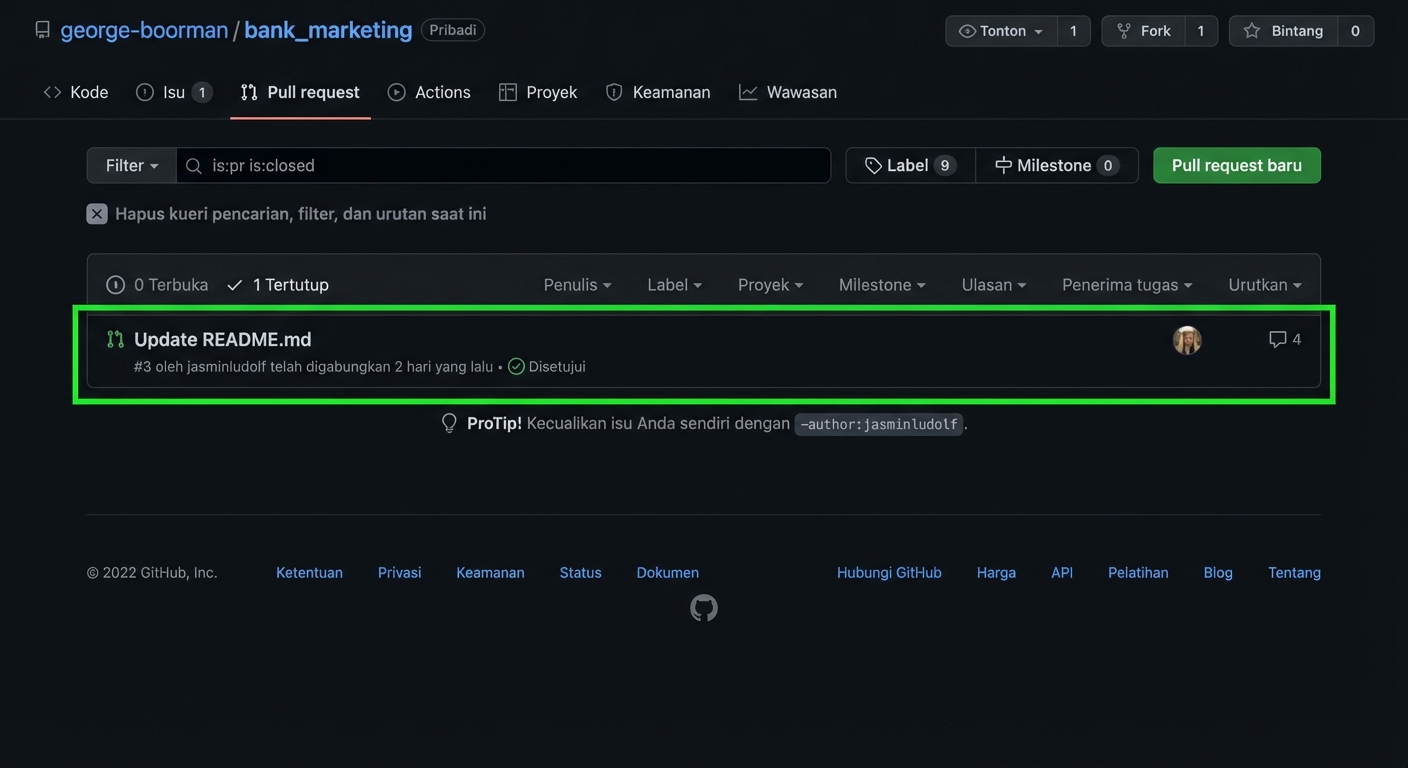Click the author avatar on Update README.md
The image size is (1408, 768).
[x=1187, y=340]
